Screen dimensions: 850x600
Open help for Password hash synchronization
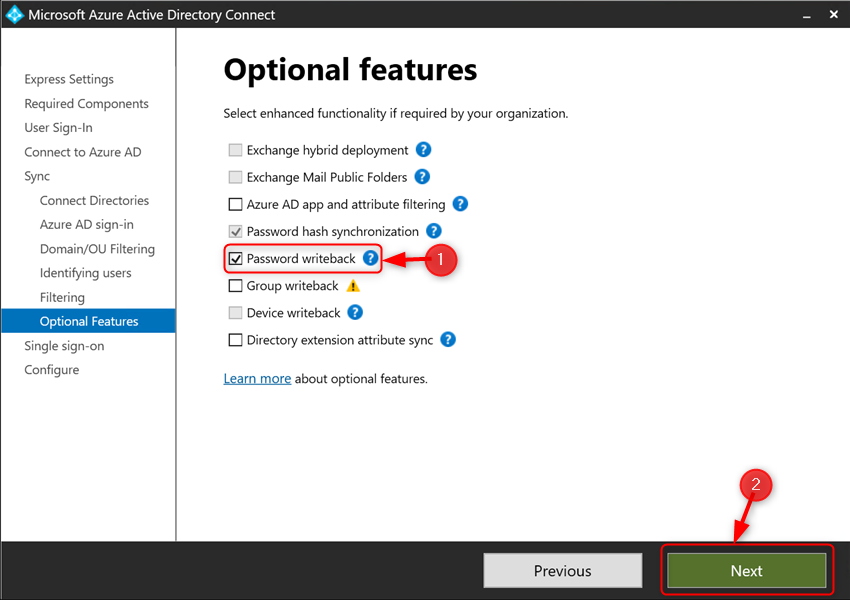[x=434, y=231]
